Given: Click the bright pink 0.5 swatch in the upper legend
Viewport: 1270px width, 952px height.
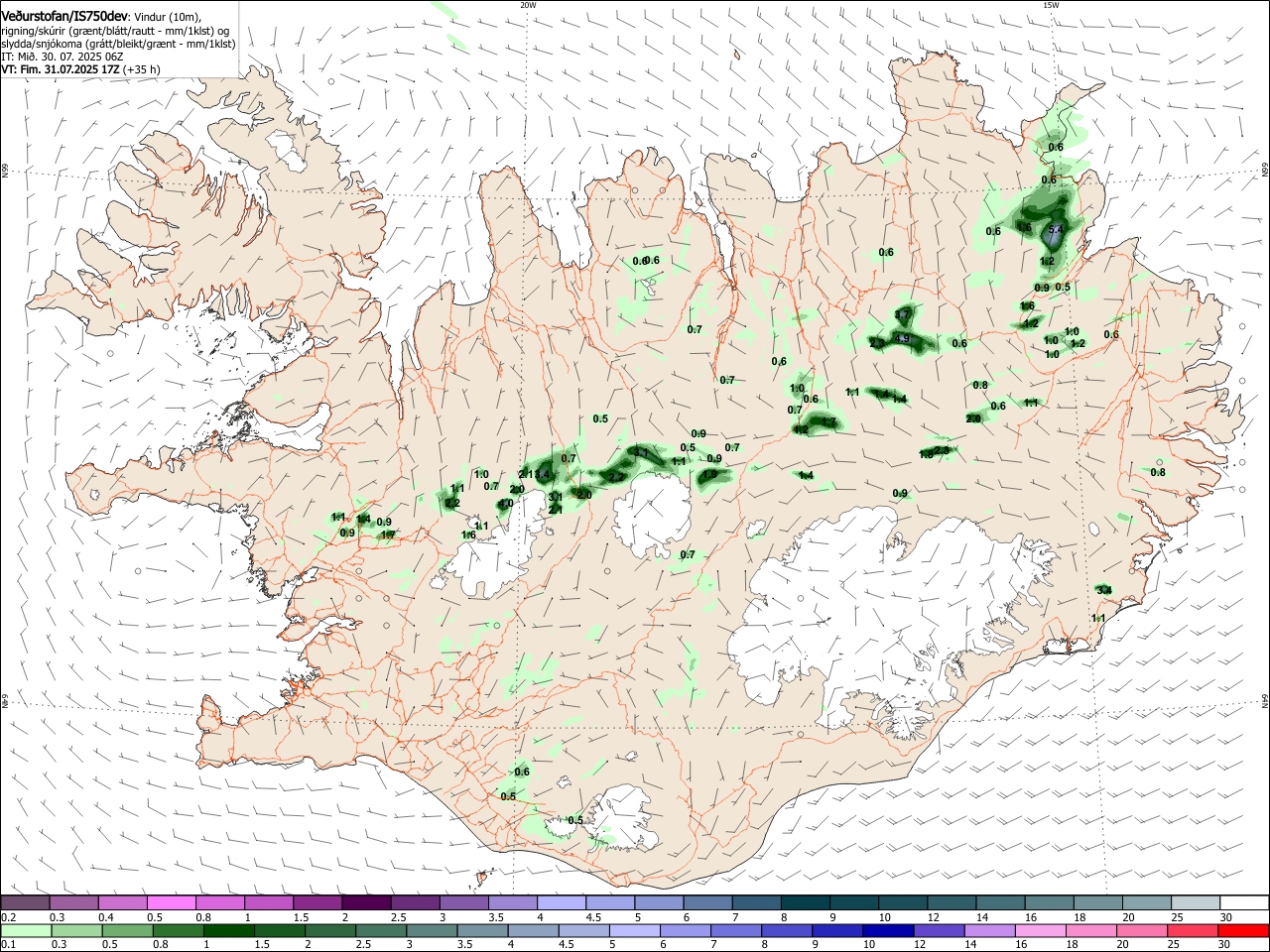Looking at the screenshot, I should coord(171,902).
